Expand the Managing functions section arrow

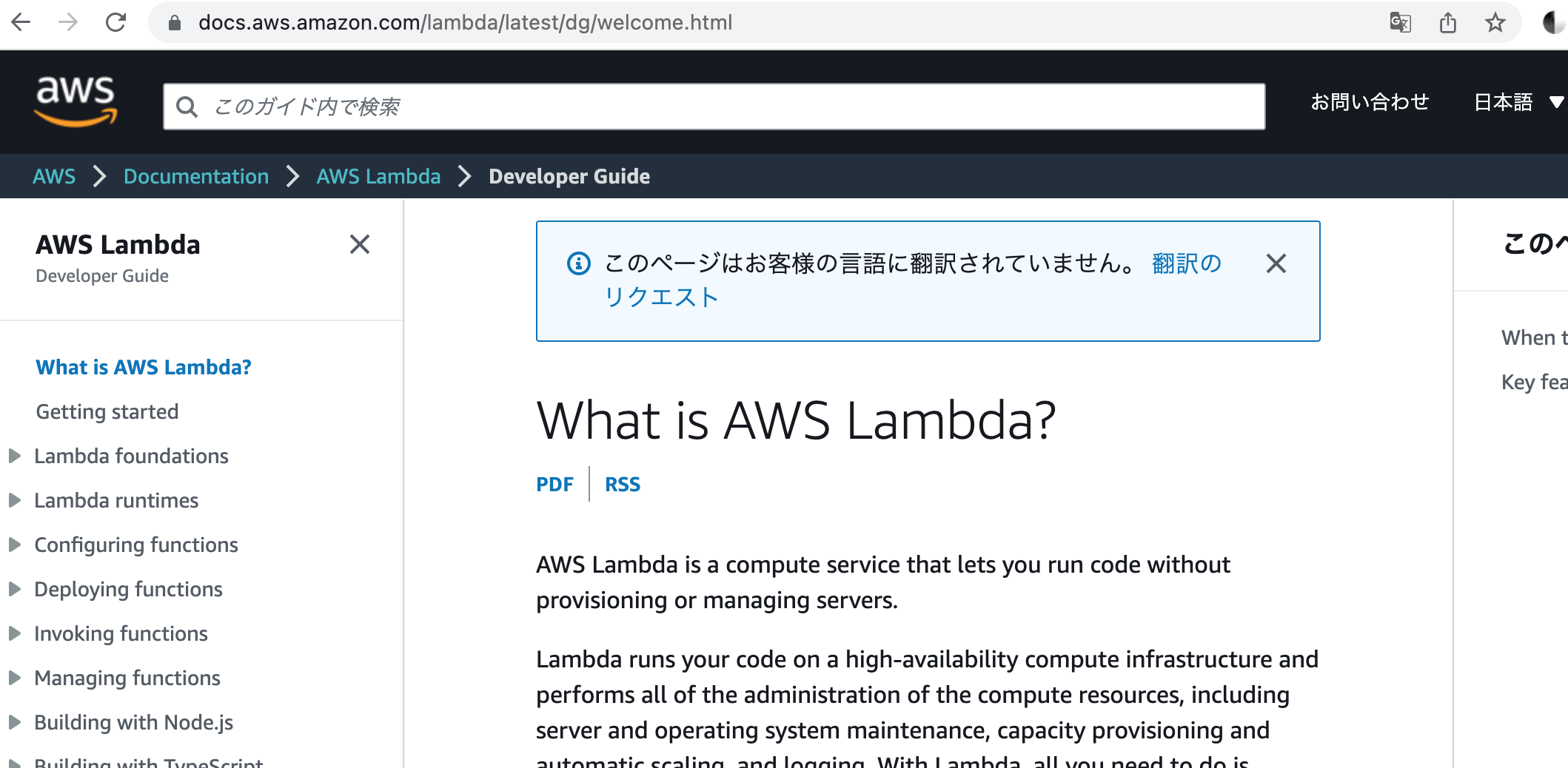[14, 678]
